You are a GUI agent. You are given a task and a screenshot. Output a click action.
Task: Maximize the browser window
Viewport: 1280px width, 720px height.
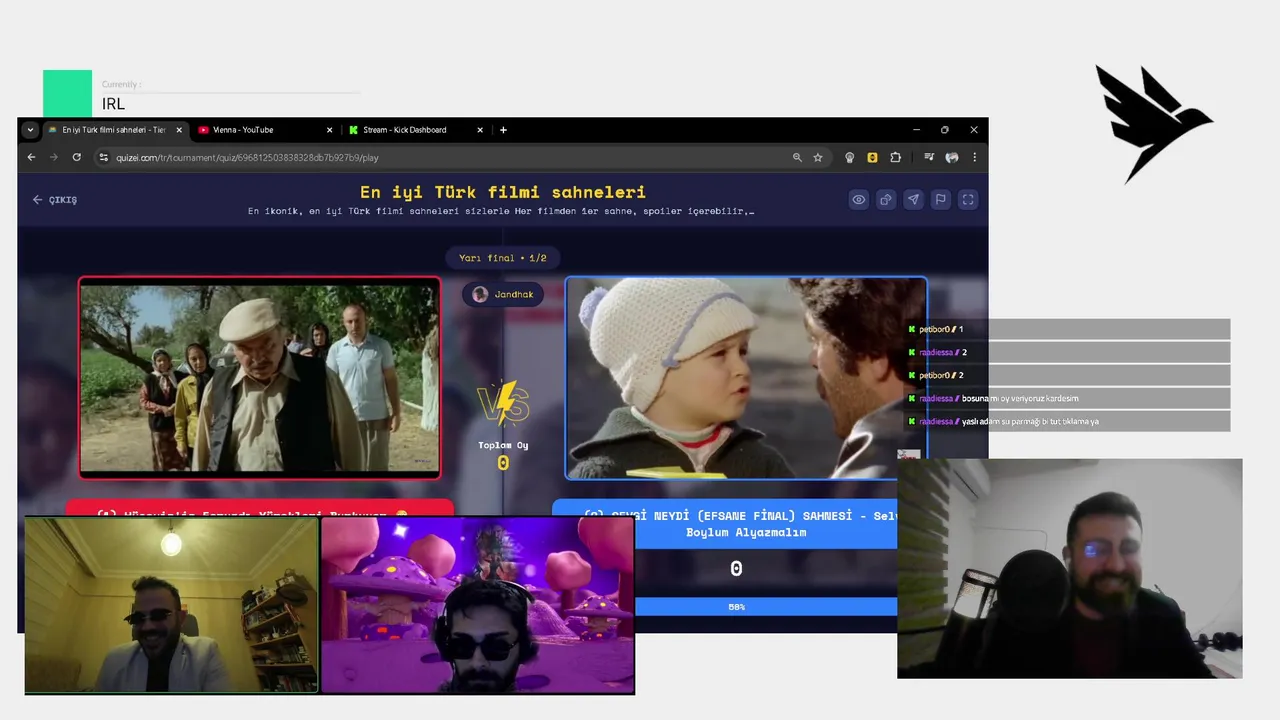pos(945,130)
